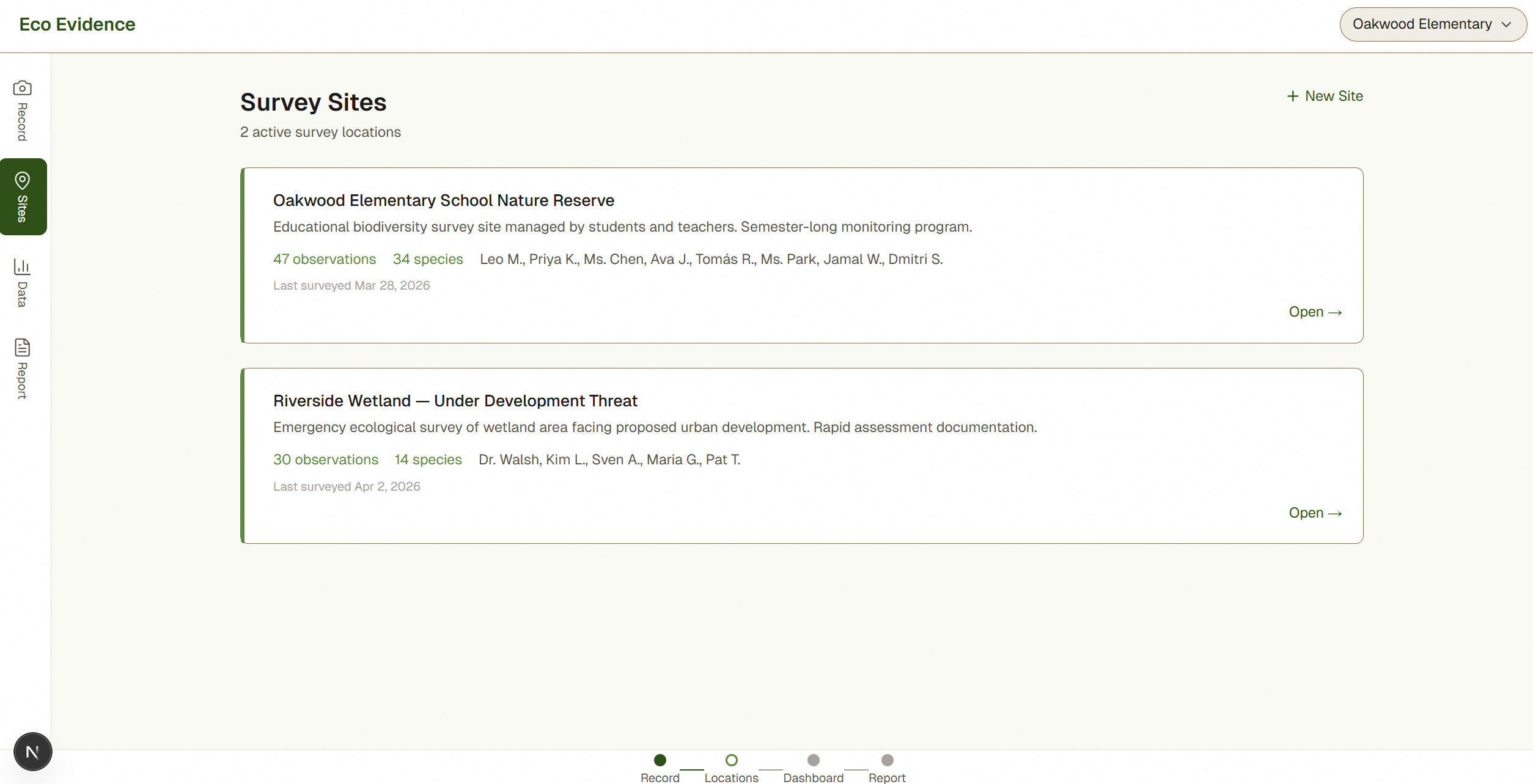Jump to the Report step dot
Viewport: 1533px width, 784px height.
[887, 760]
